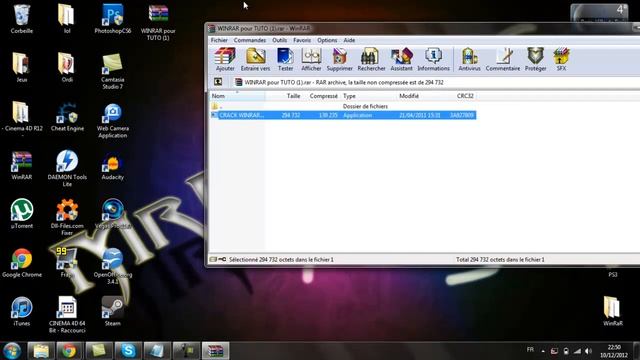Click the archive path address field
The image size is (640, 360).
coord(436,82)
